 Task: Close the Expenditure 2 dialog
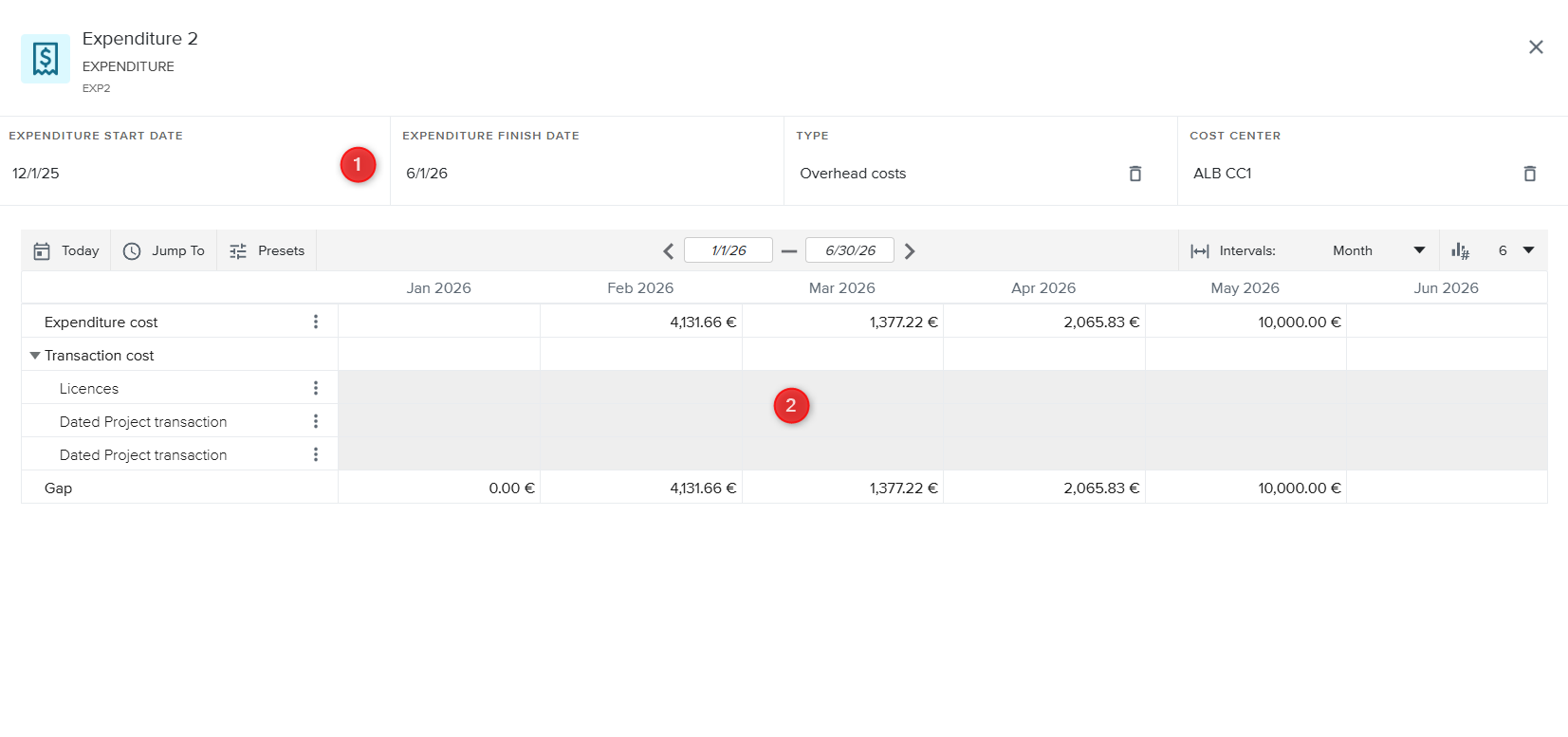[x=1536, y=47]
